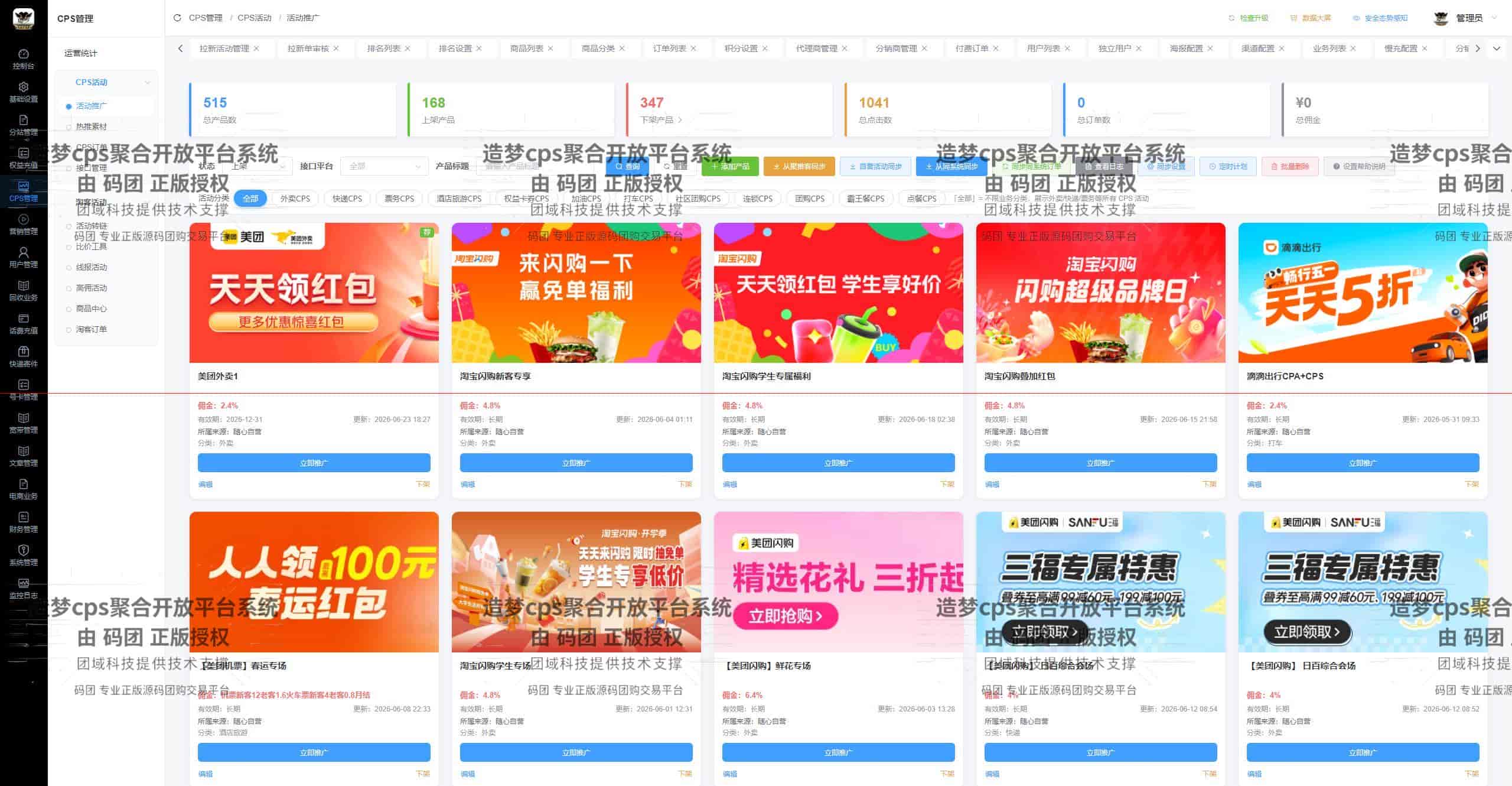
Task: Switch to the 积分设置 tab
Action: coord(741,48)
